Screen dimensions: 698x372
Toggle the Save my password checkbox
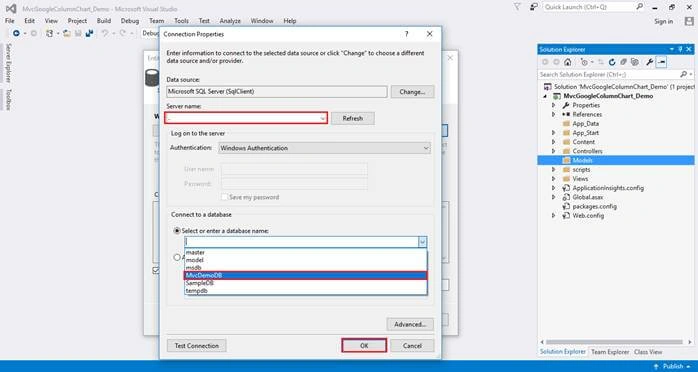coord(225,197)
